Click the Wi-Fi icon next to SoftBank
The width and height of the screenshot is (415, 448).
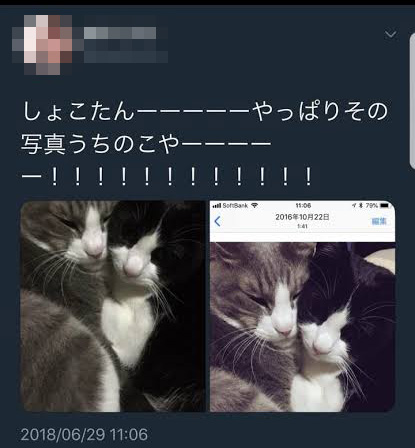[x=255, y=205]
